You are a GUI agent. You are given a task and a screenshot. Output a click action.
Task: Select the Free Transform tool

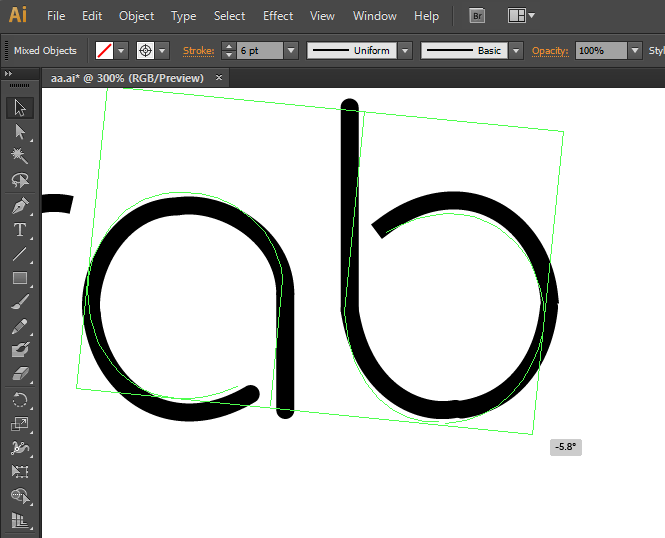(x=20, y=472)
